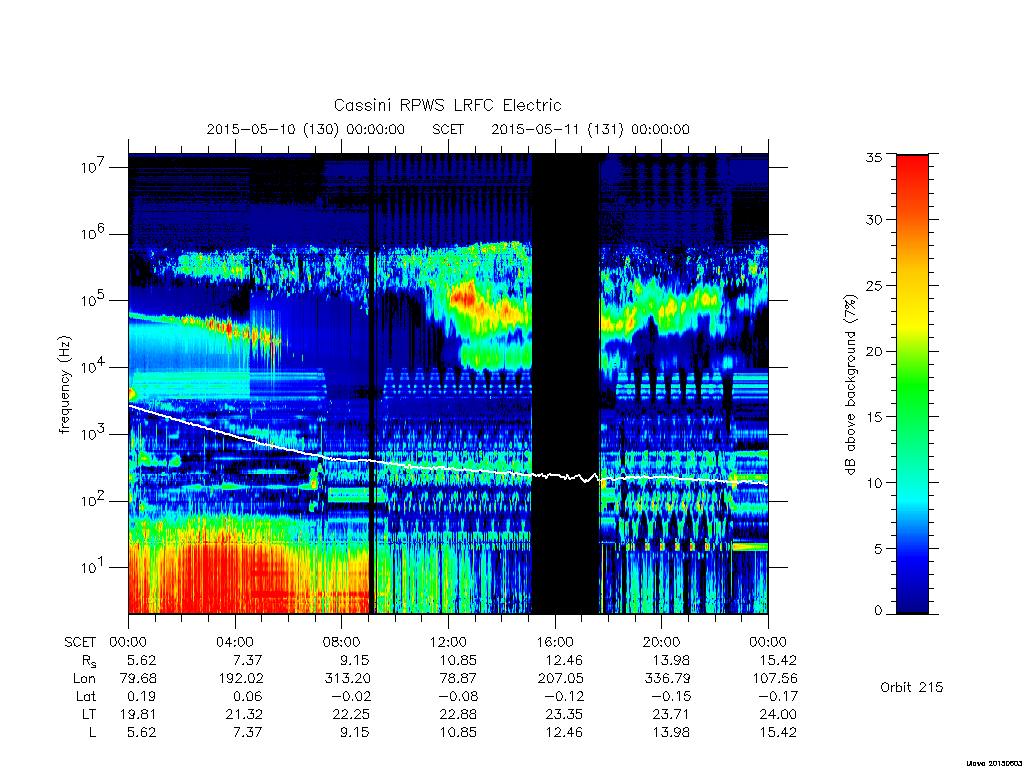
Task: Click SCET time tick '16:00'
Action: [x=555, y=642]
